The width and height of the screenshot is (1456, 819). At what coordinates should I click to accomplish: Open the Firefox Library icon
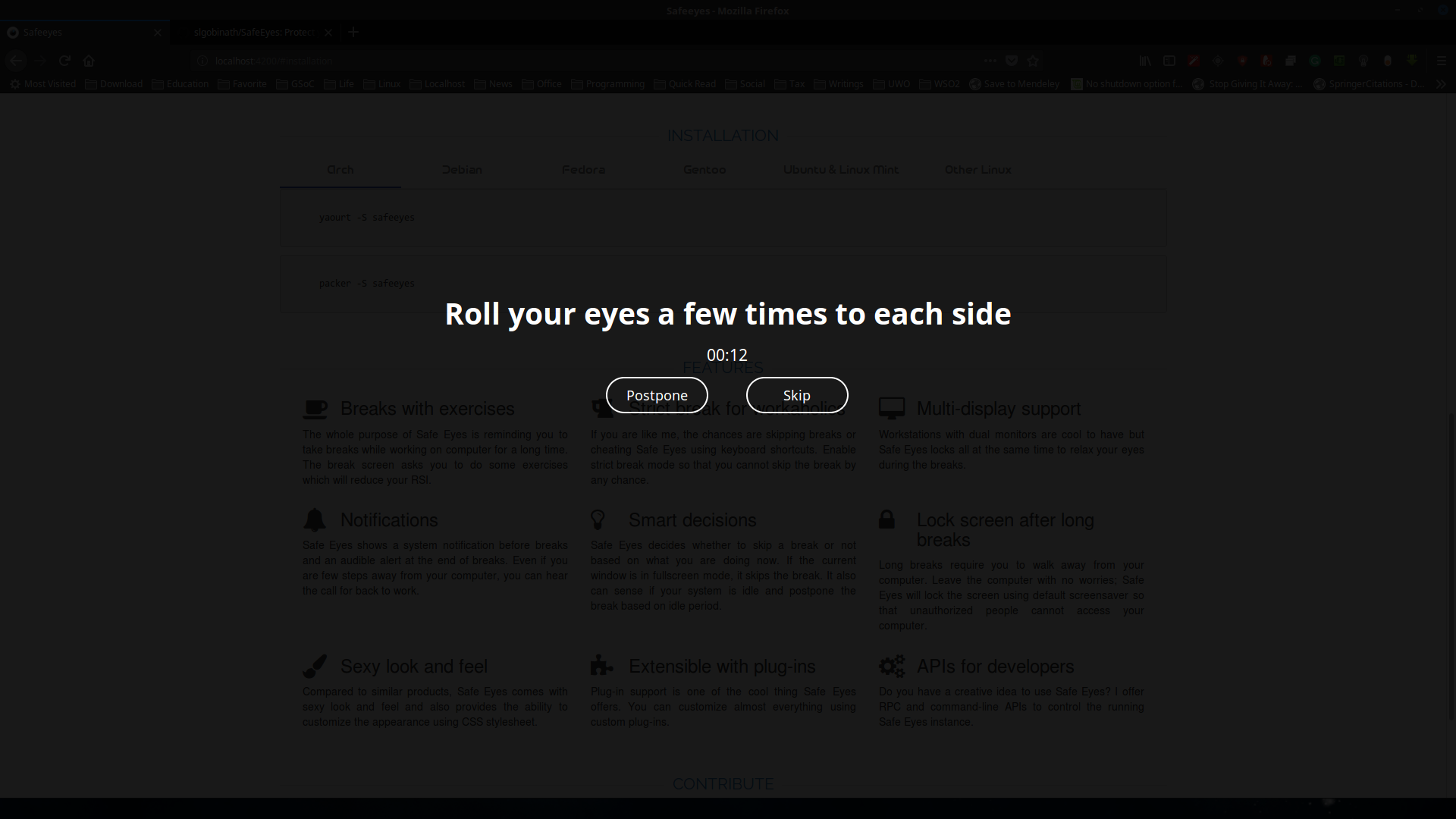[x=1145, y=61]
